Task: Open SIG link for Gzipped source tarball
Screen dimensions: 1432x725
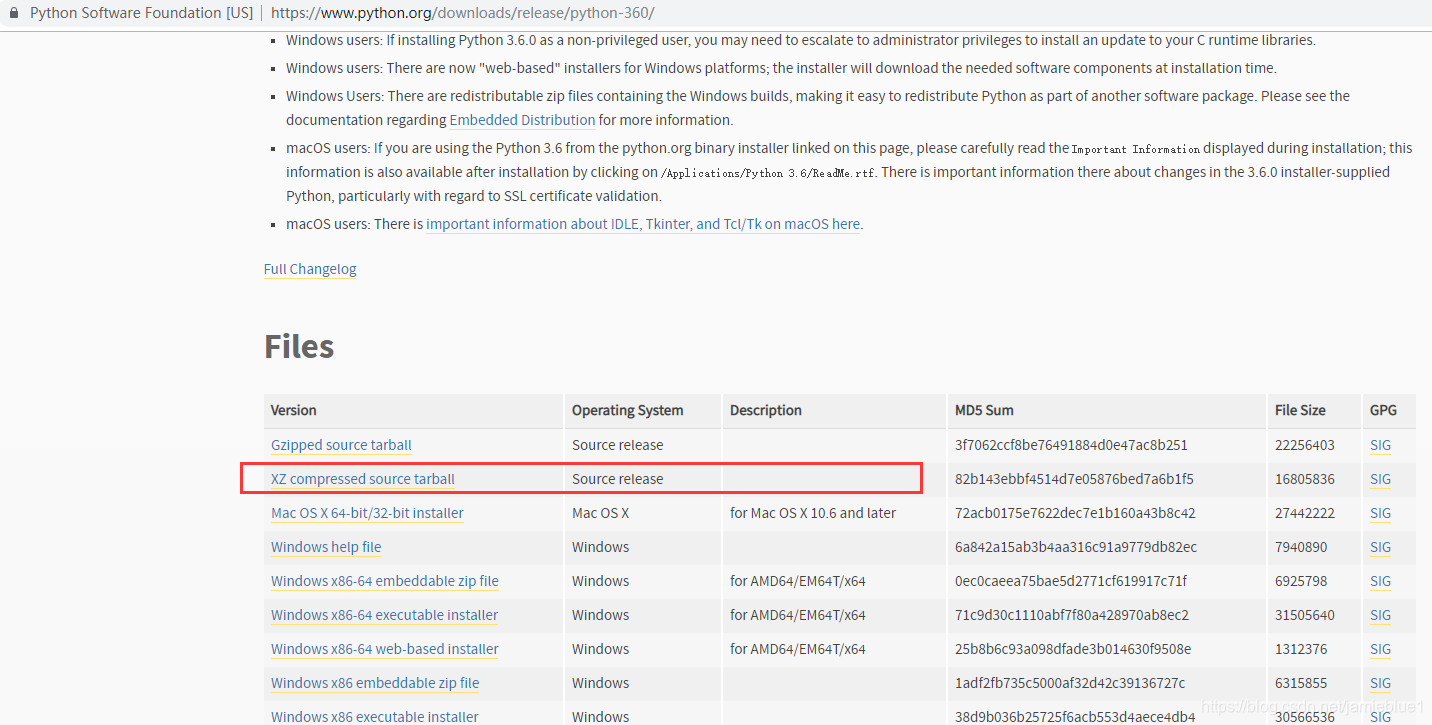Action: coord(1380,445)
